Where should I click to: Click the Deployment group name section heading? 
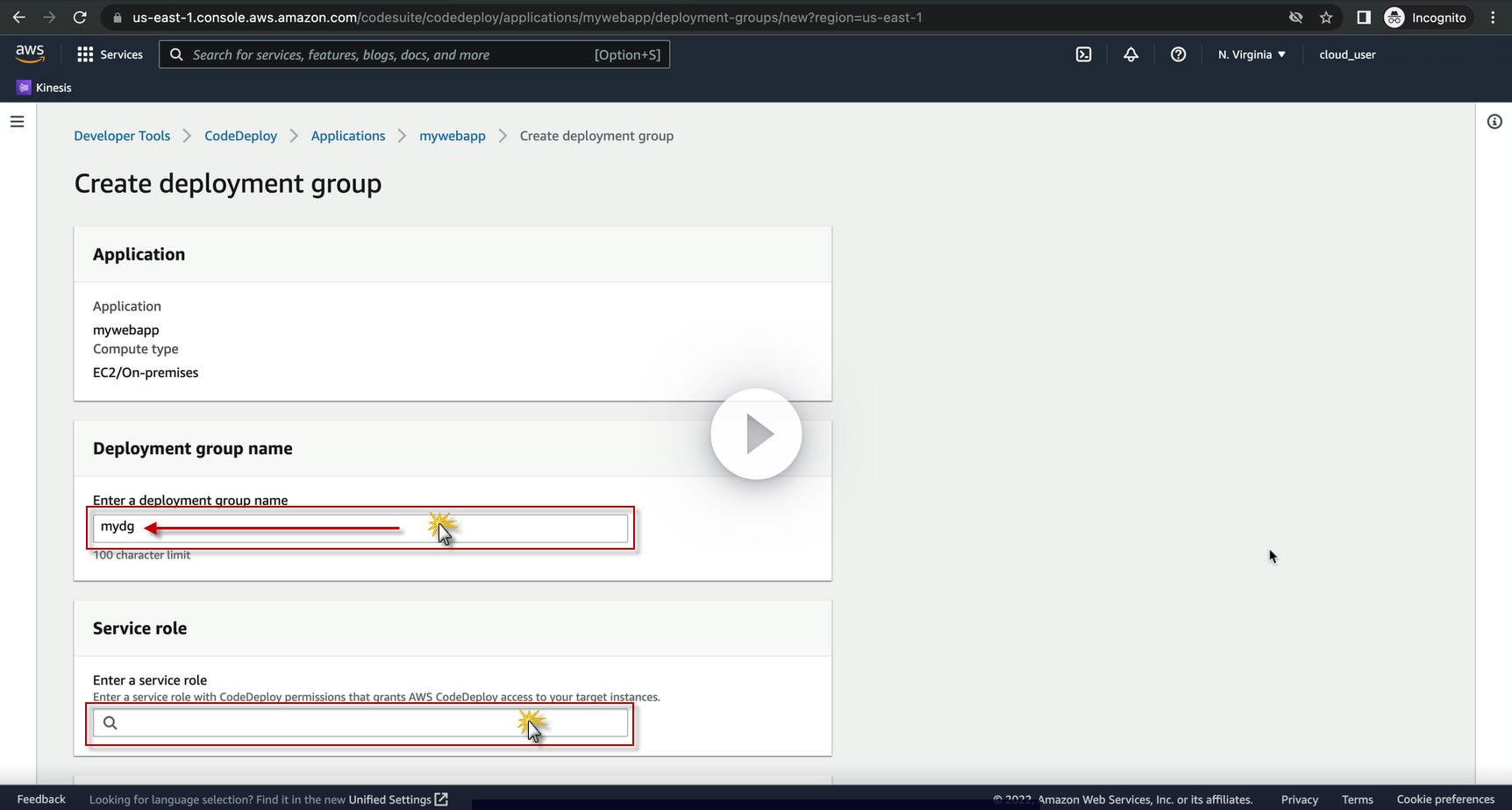[193, 449]
